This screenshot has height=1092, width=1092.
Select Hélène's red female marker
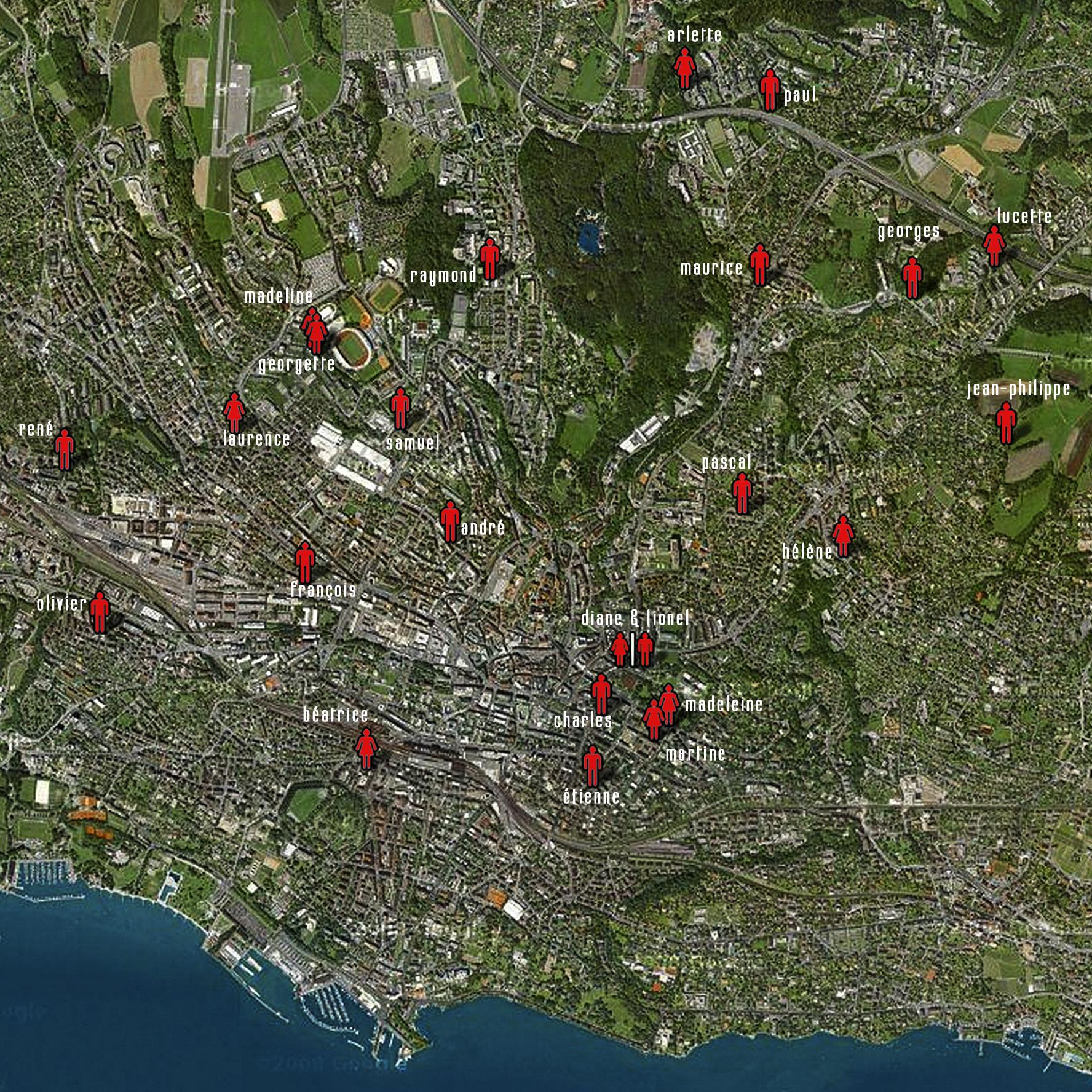coord(842,536)
